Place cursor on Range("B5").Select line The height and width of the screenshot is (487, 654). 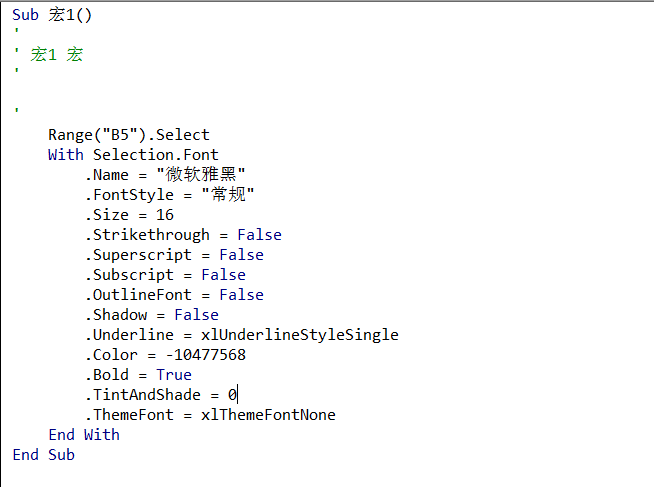pyautogui.click(x=128, y=135)
